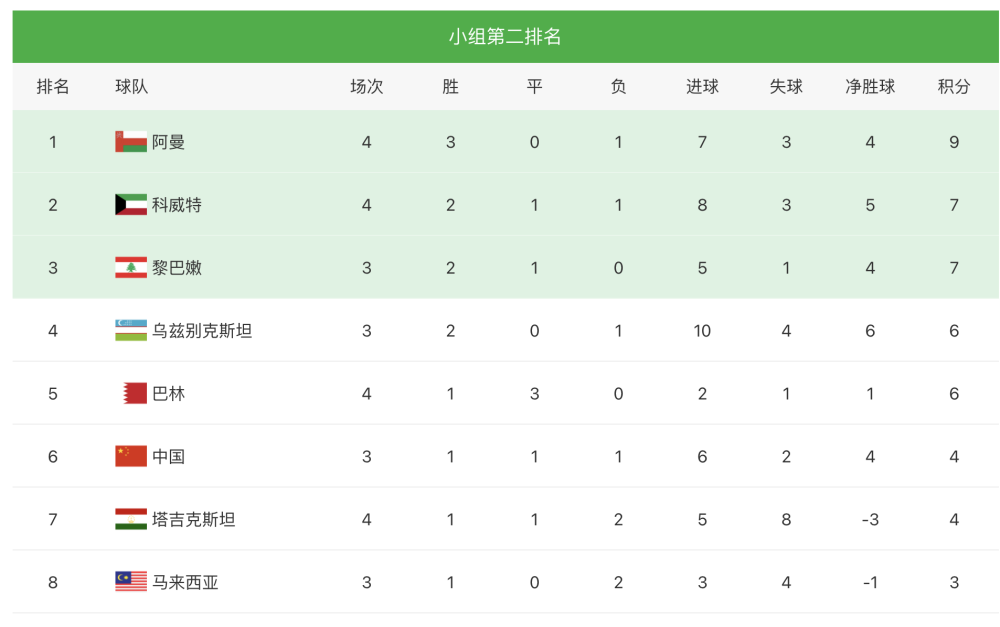Screen dimensions: 1000x627
Task: Click the Tajikistan flag icon
Action: tap(131, 520)
